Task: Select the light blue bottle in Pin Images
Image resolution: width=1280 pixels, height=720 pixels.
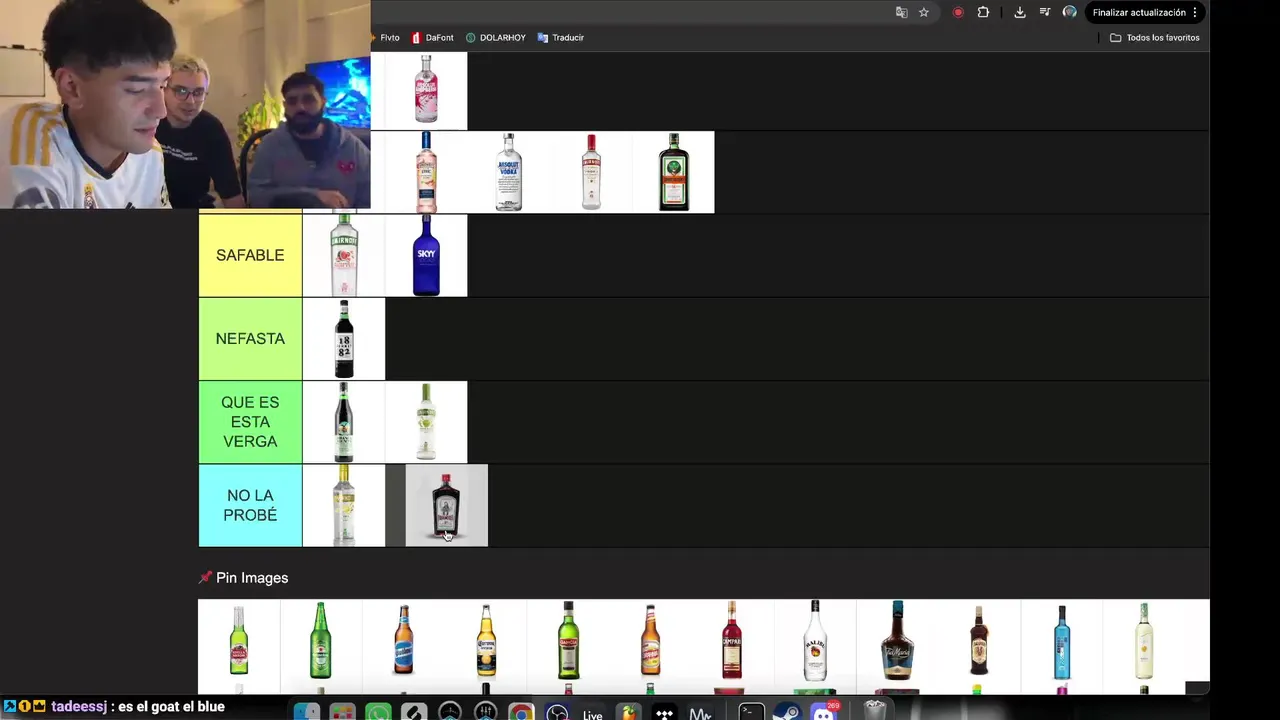Action: (1062, 640)
